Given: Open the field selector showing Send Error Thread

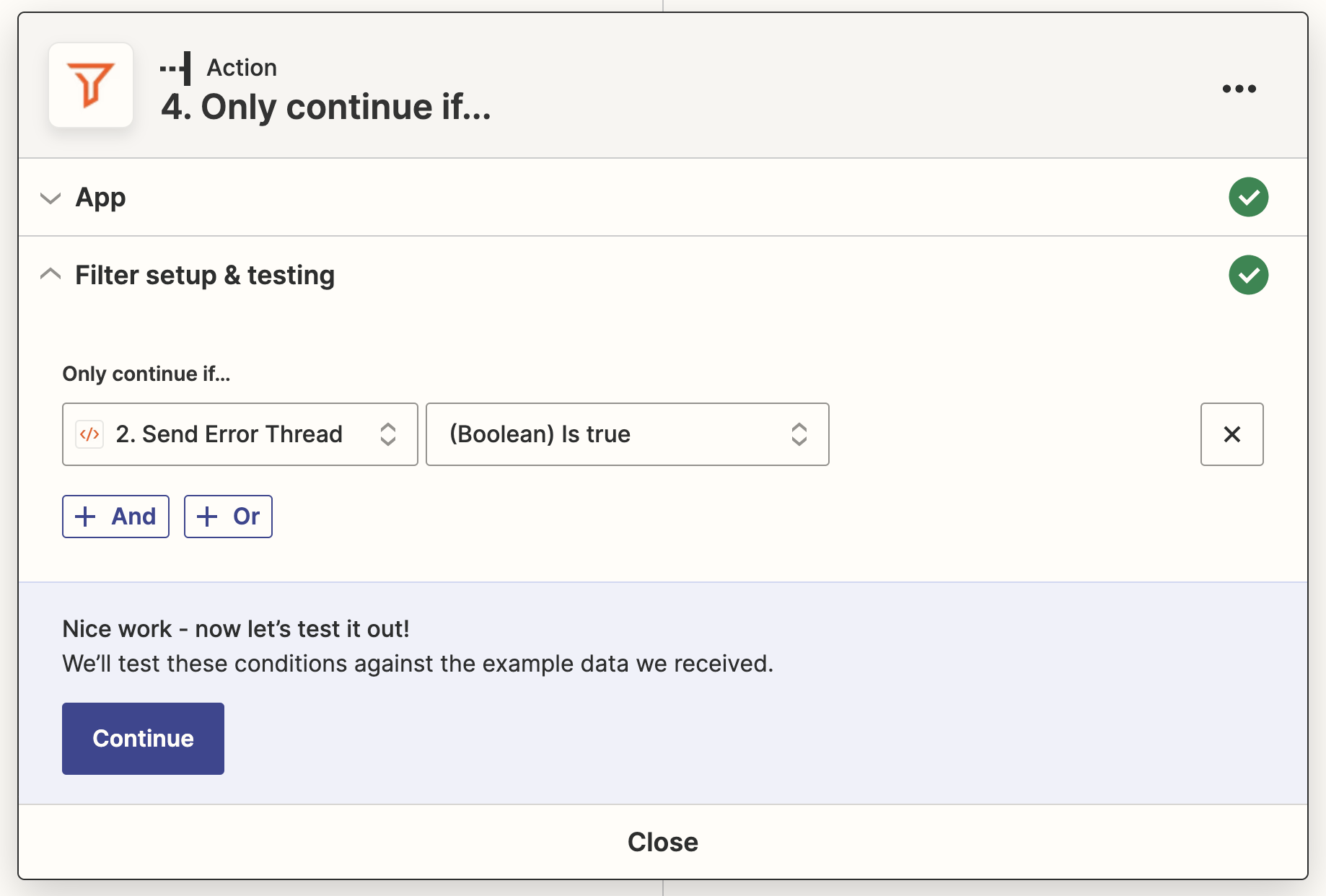Looking at the screenshot, I should (240, 434).
